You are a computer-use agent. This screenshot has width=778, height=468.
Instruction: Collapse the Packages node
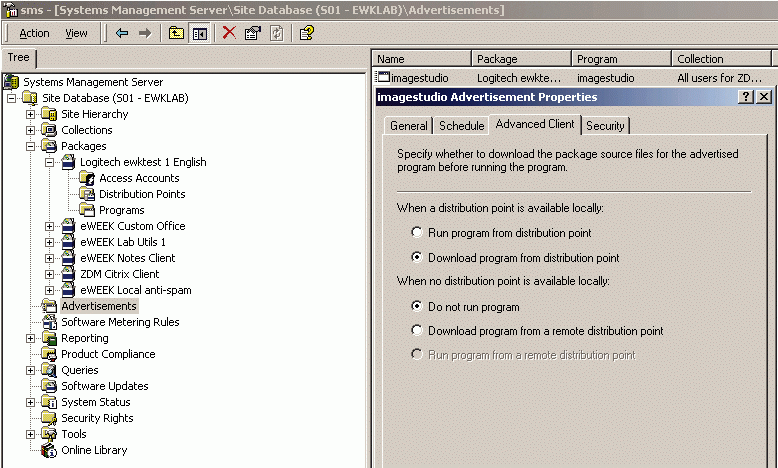pos(30,146)
